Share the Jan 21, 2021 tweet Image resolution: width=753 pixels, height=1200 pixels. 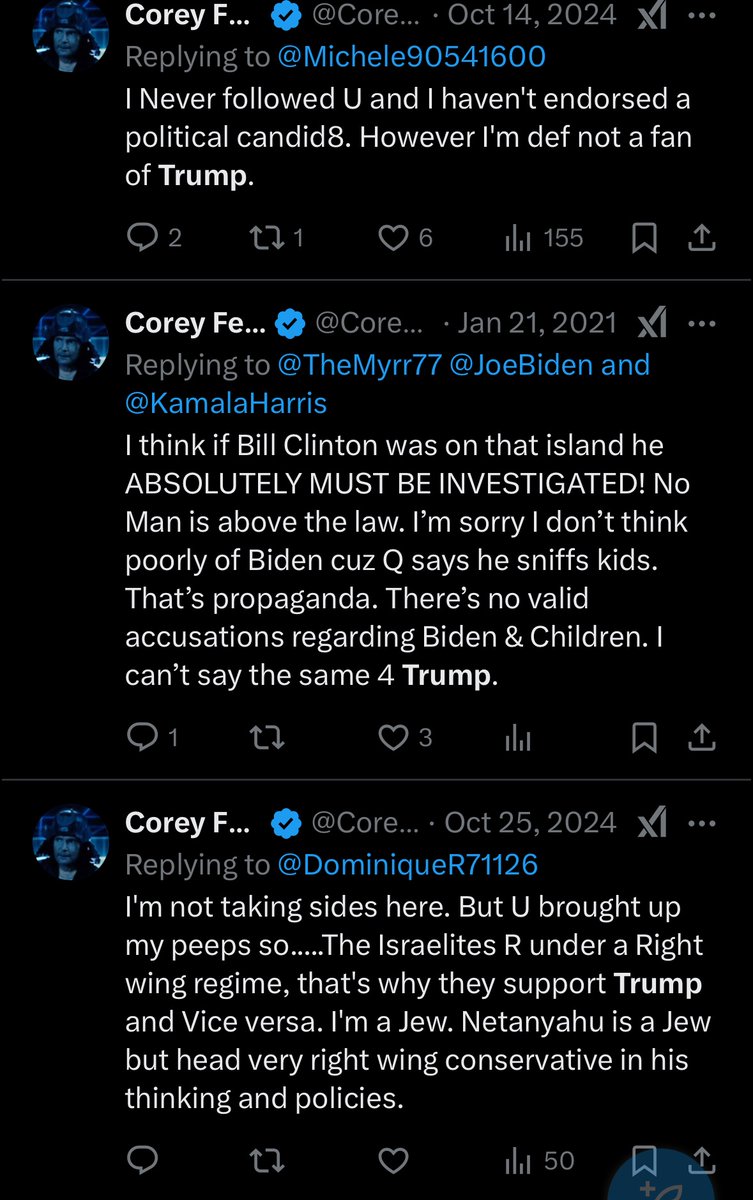coord(703,738)
